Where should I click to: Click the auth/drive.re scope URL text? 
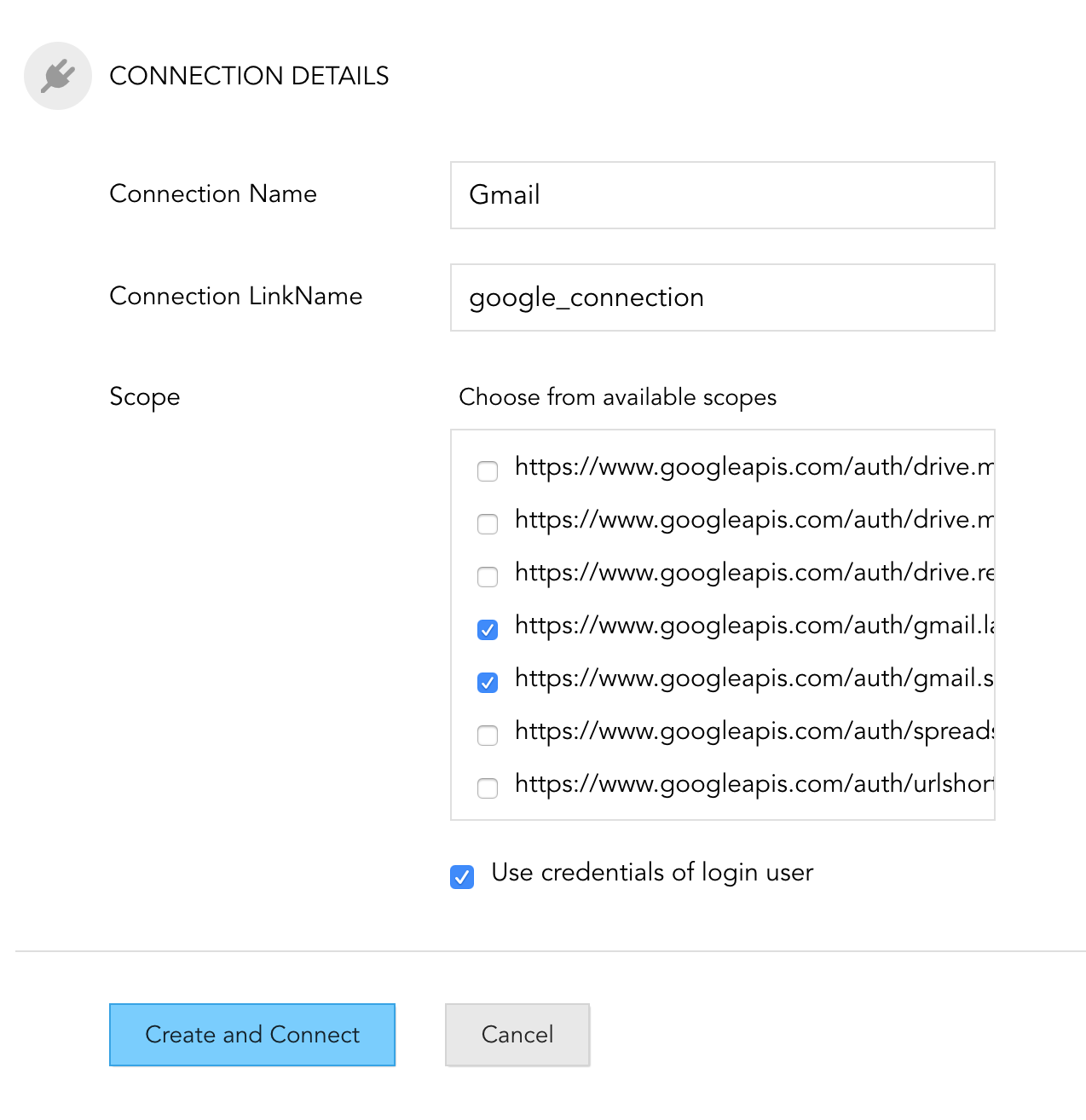754,573
